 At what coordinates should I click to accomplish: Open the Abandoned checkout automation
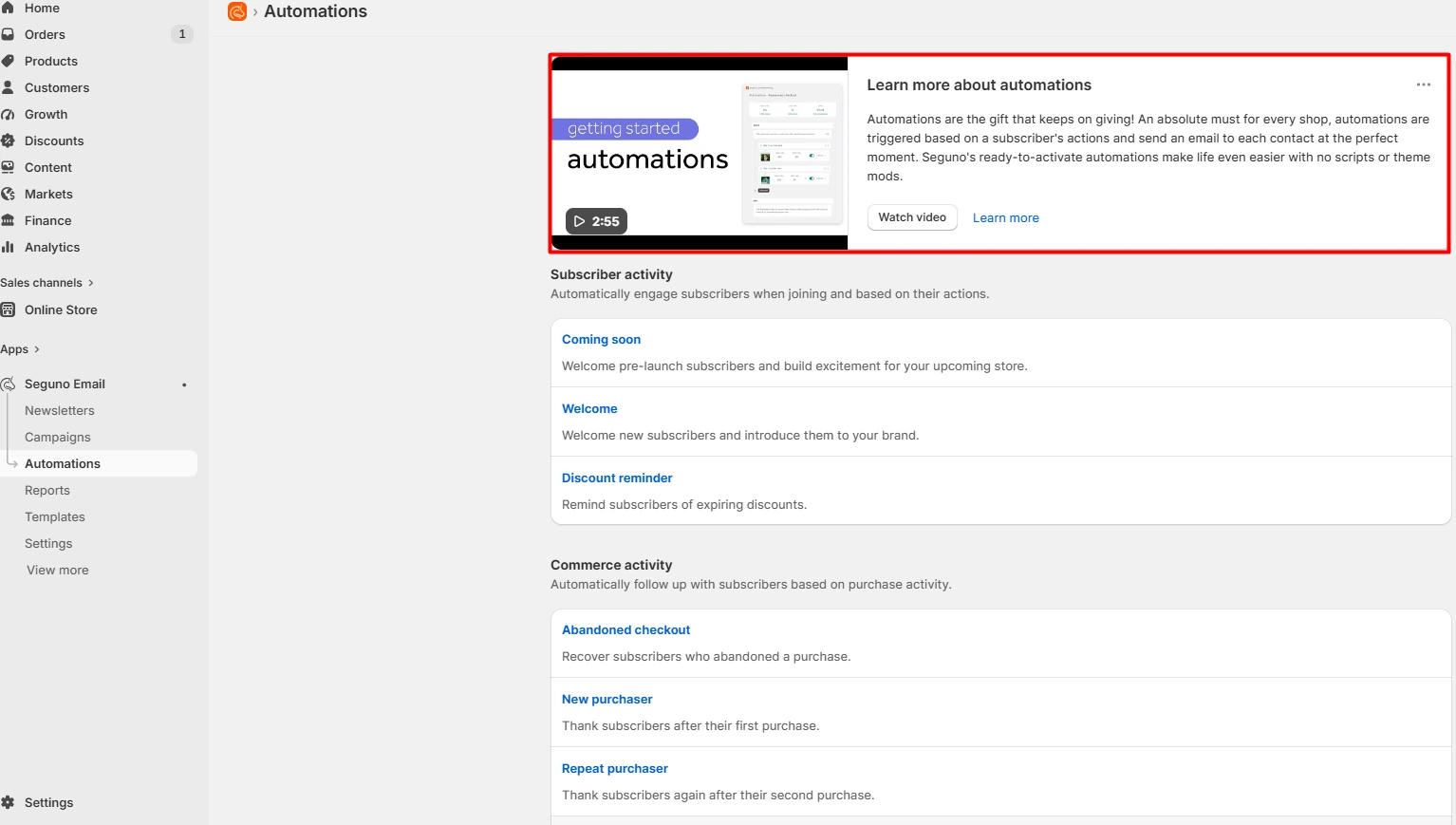click(x=625, y=629)
